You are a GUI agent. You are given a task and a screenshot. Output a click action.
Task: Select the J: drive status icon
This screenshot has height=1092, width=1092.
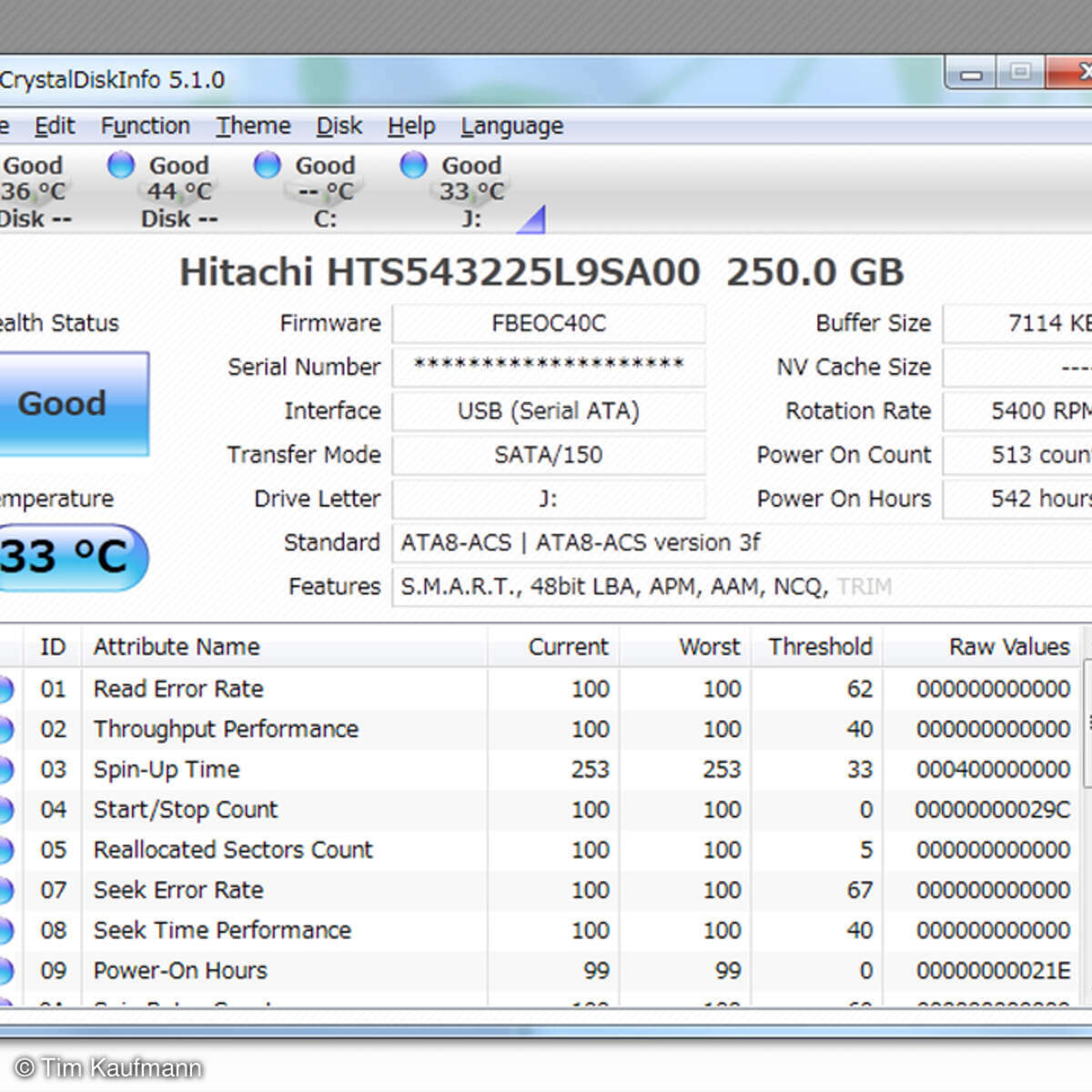pos(413,166)
